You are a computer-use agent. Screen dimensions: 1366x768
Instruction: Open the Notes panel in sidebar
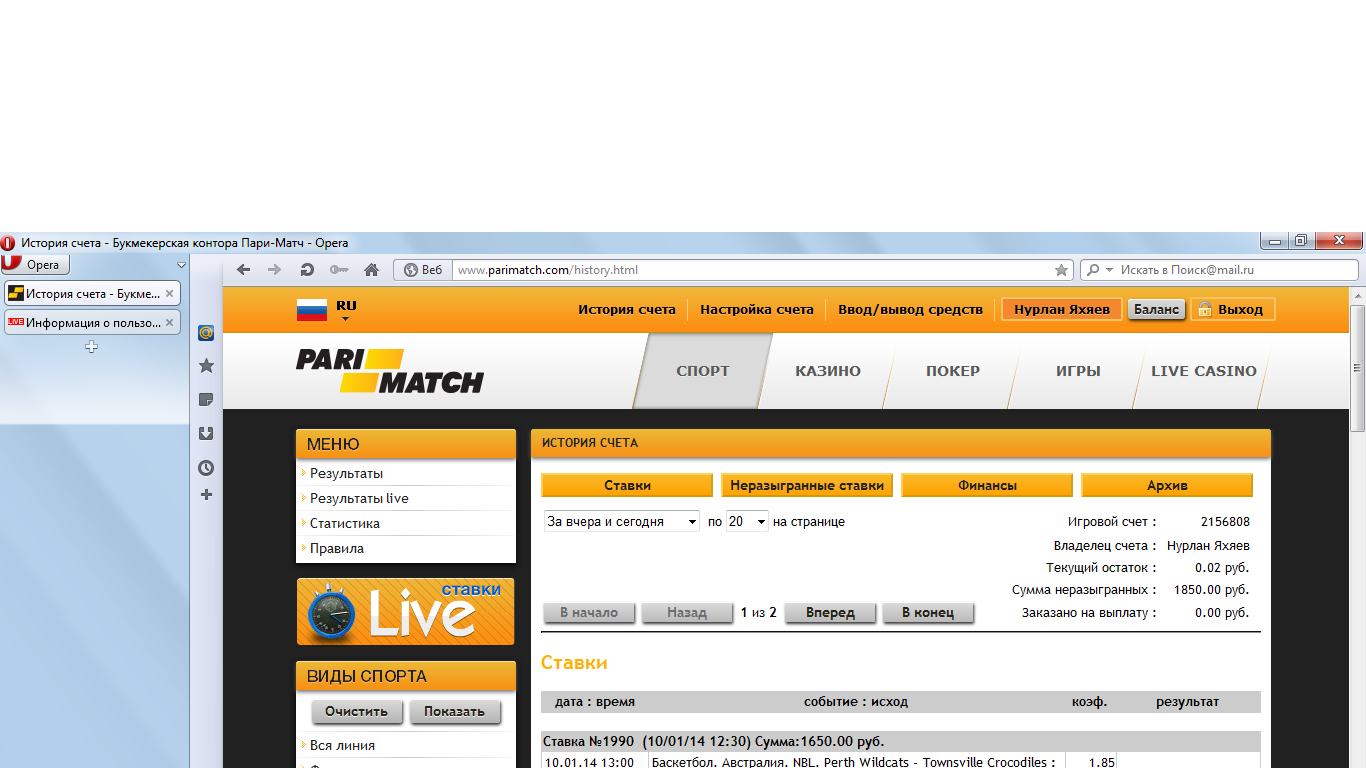[x=206, y=400]
